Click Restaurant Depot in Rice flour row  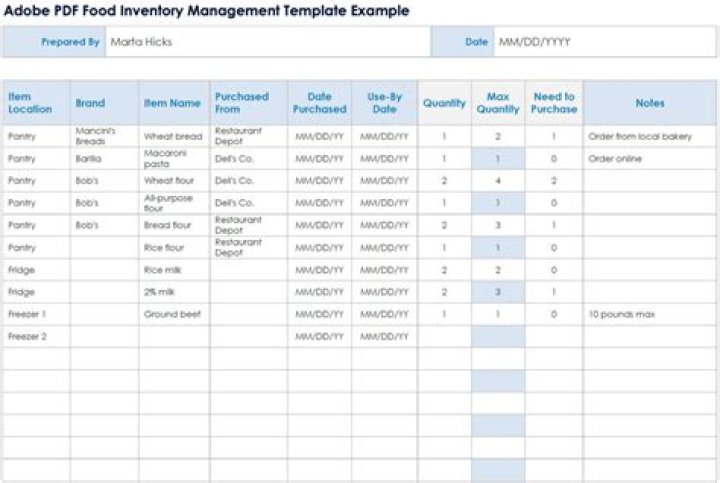point(249,247)
